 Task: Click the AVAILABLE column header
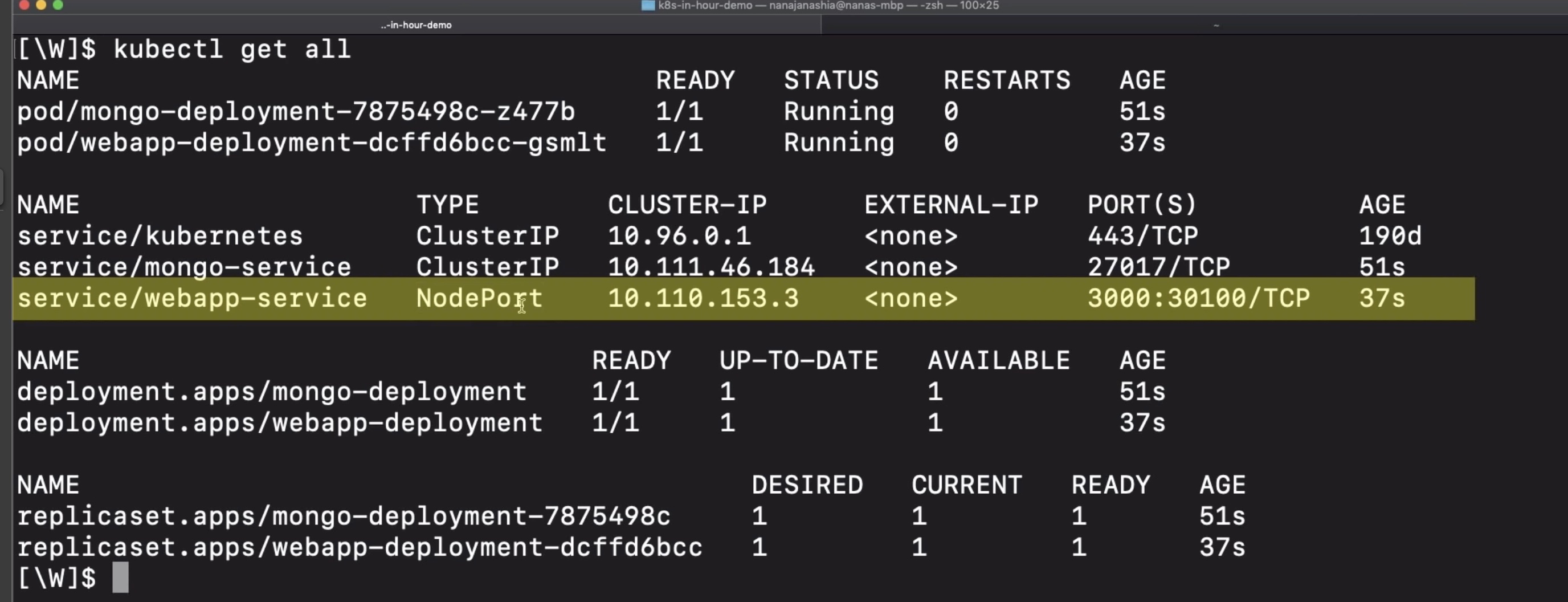[998, 360]
